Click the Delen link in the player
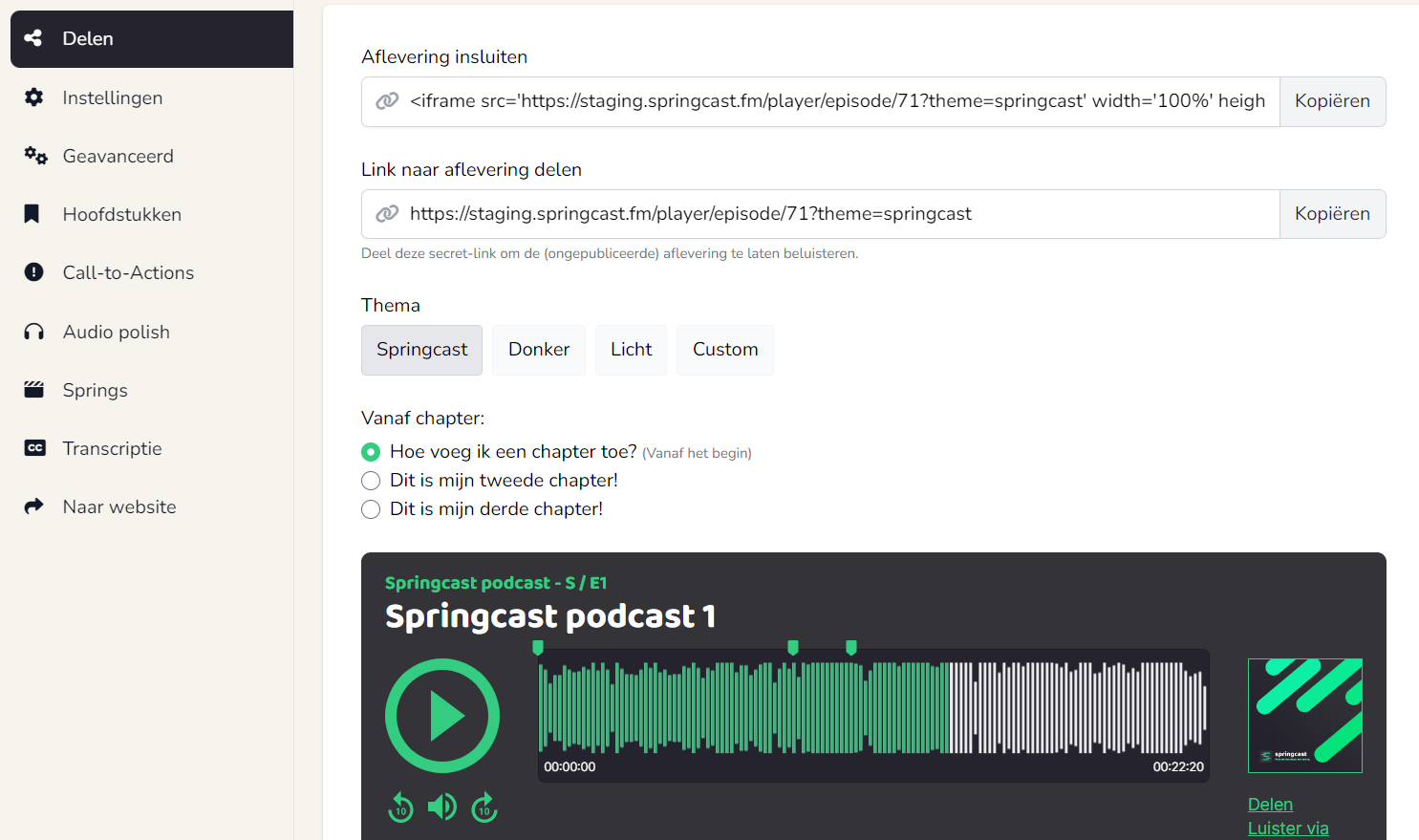Image resolution: width=1419 pixels, height=840 pixels. tap(1270, 805)
